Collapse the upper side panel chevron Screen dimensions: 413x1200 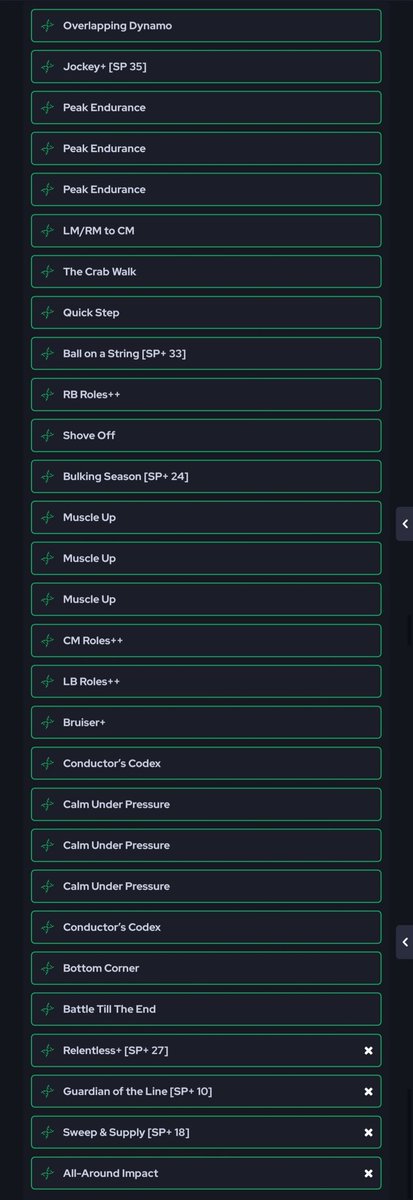(405, 524)
